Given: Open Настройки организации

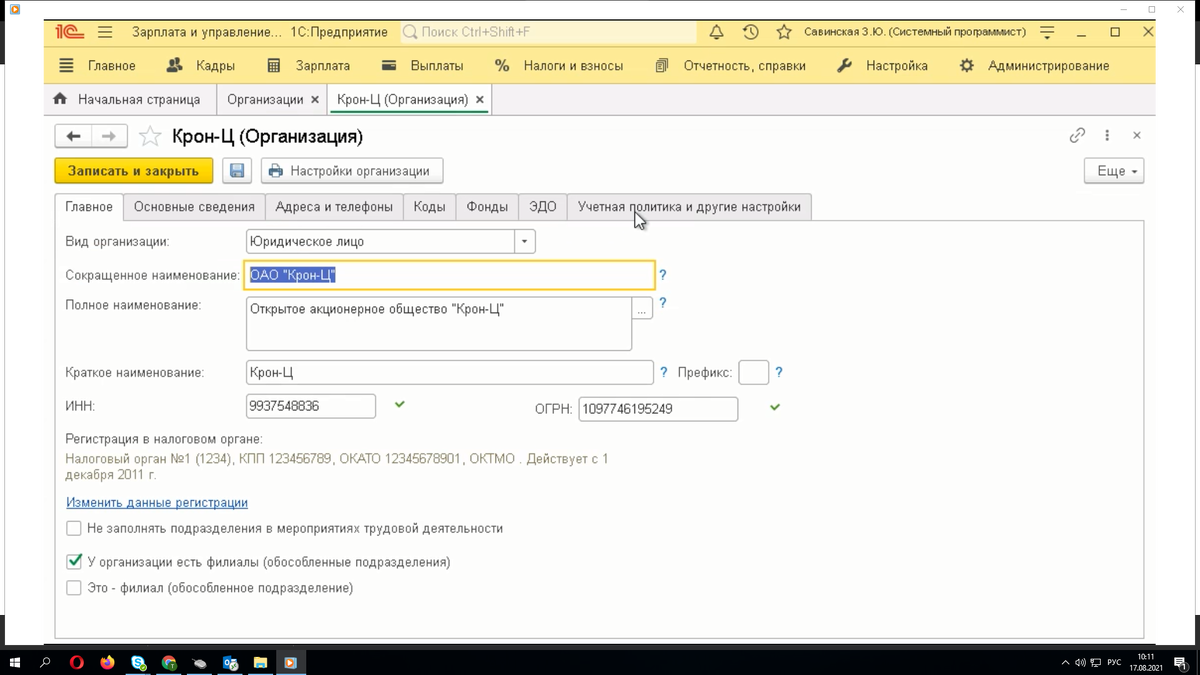Looking at the screenshot, I should (352, 171).
